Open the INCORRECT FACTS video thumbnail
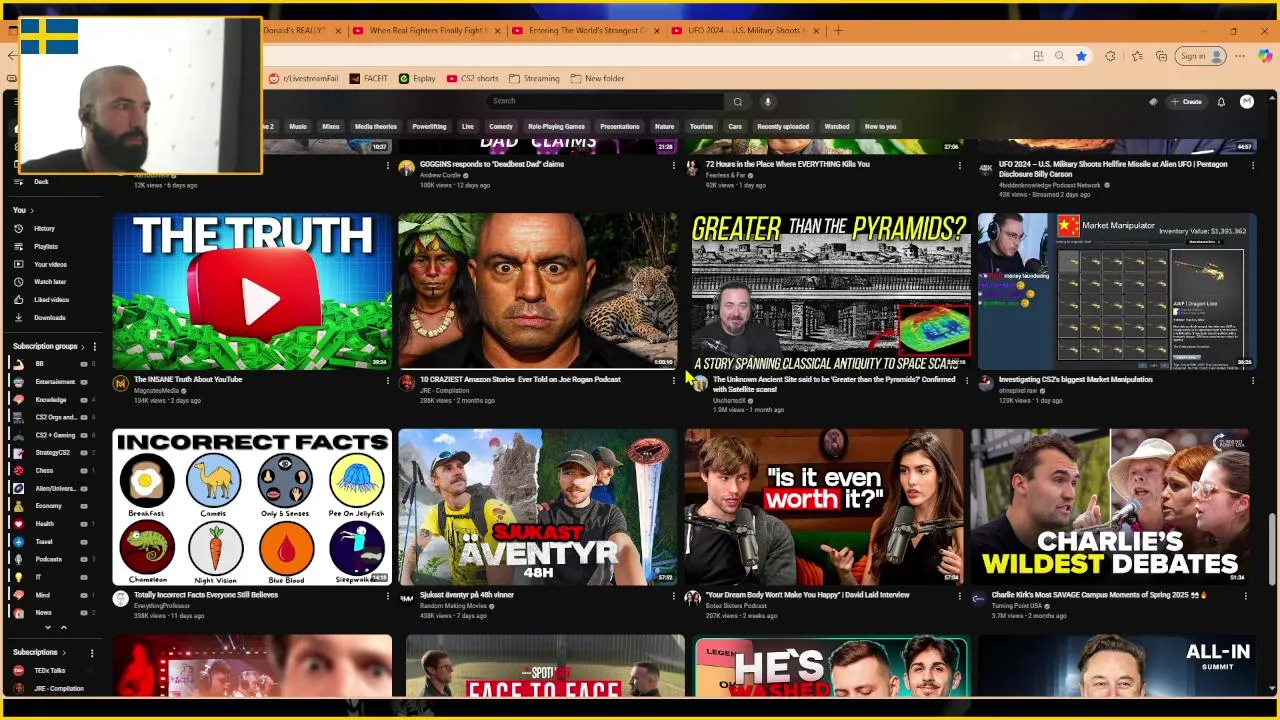The width and height of the screenshot is (1280, 720). (x=252, y=507)
